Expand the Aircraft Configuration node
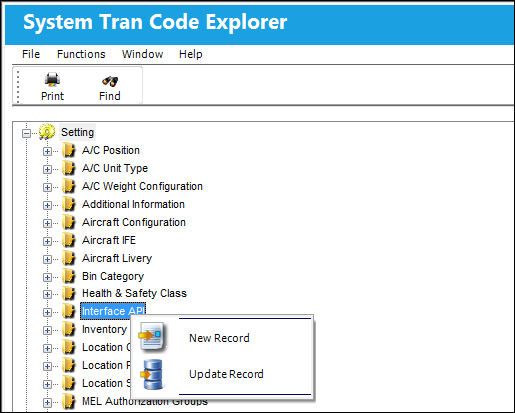Image resolution: width=515 pixels, height=413 pixels. (47, 223)
